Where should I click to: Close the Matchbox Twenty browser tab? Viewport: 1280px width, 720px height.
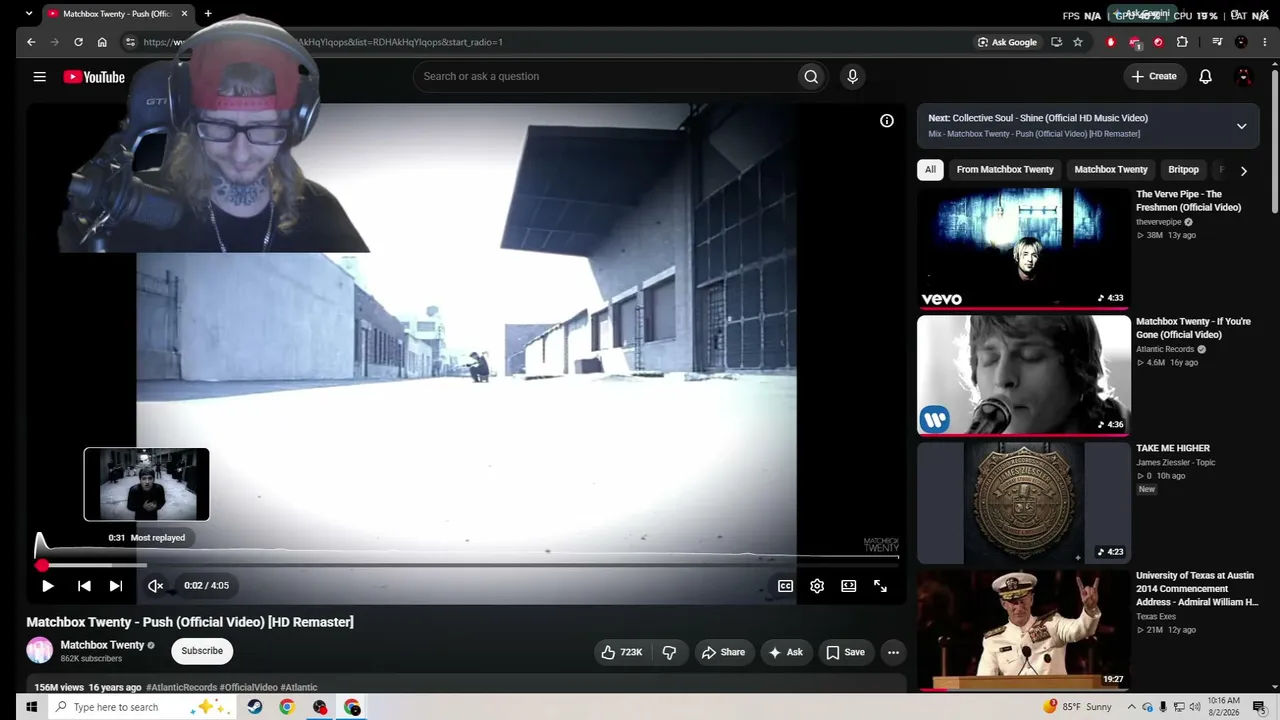[184, 14]
